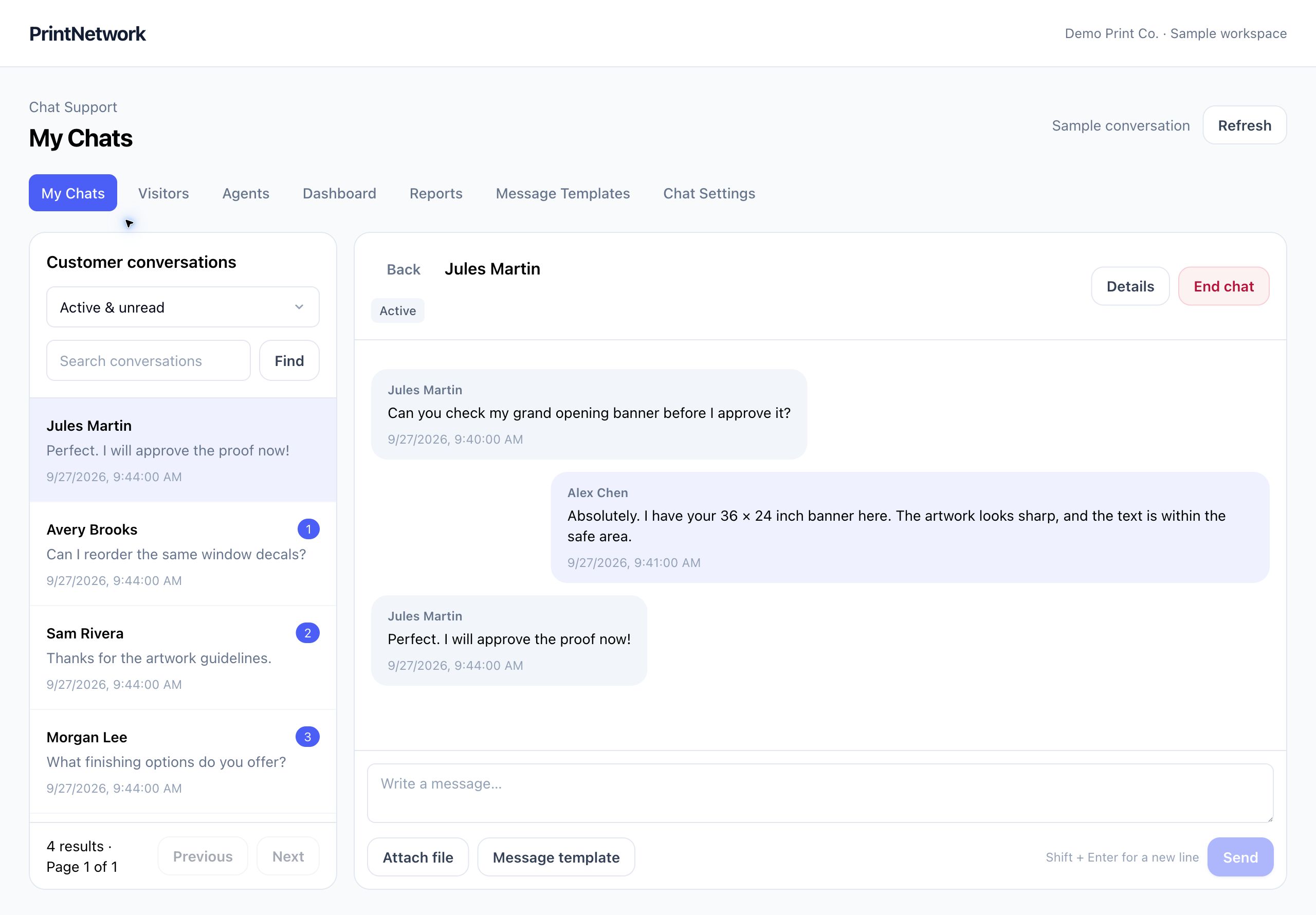Send the message with the Send button
The height and width of the screenshot is (915, 1316).
(1240, 857)
